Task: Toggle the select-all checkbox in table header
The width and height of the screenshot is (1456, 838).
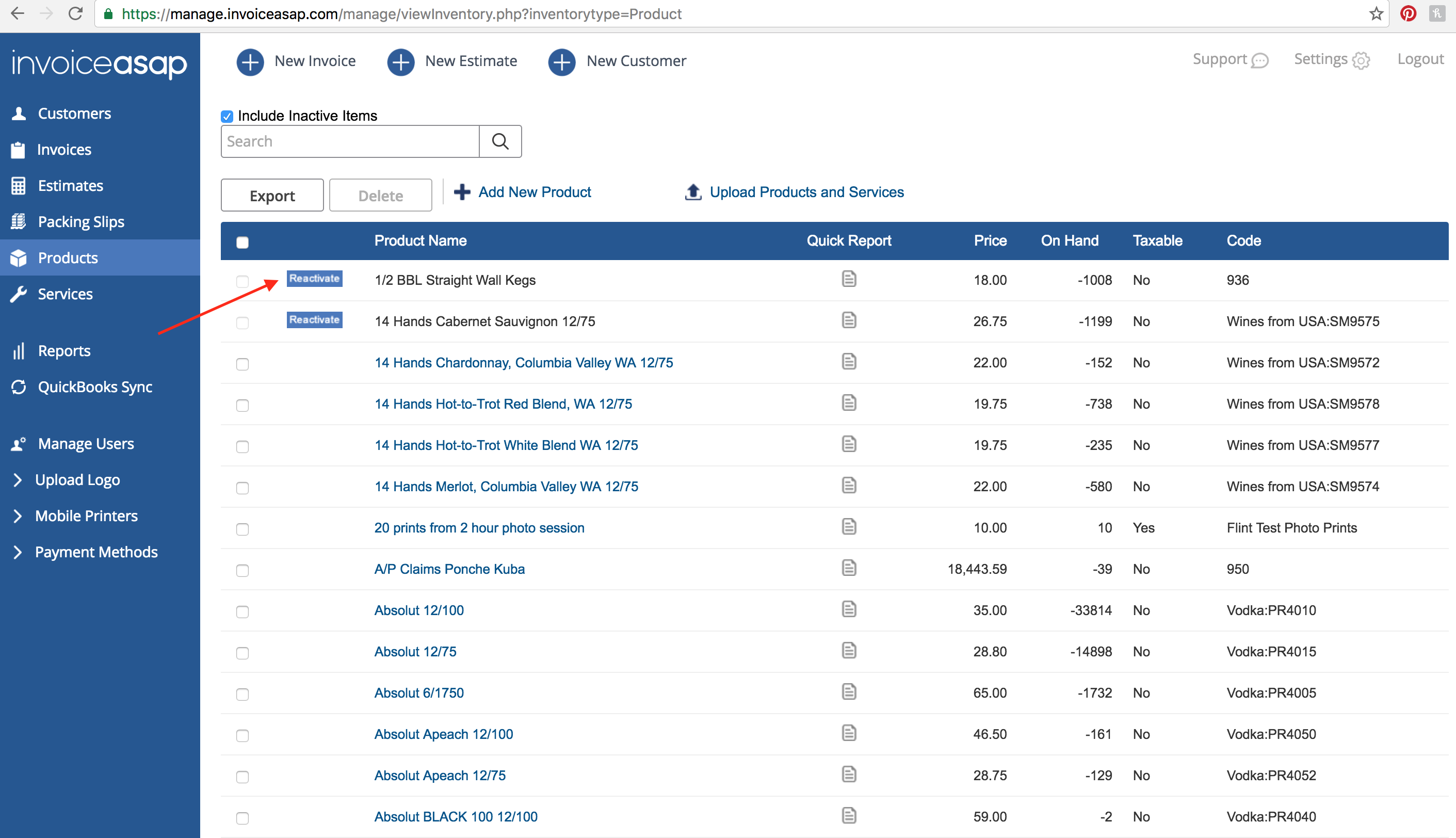Action: 242,243
